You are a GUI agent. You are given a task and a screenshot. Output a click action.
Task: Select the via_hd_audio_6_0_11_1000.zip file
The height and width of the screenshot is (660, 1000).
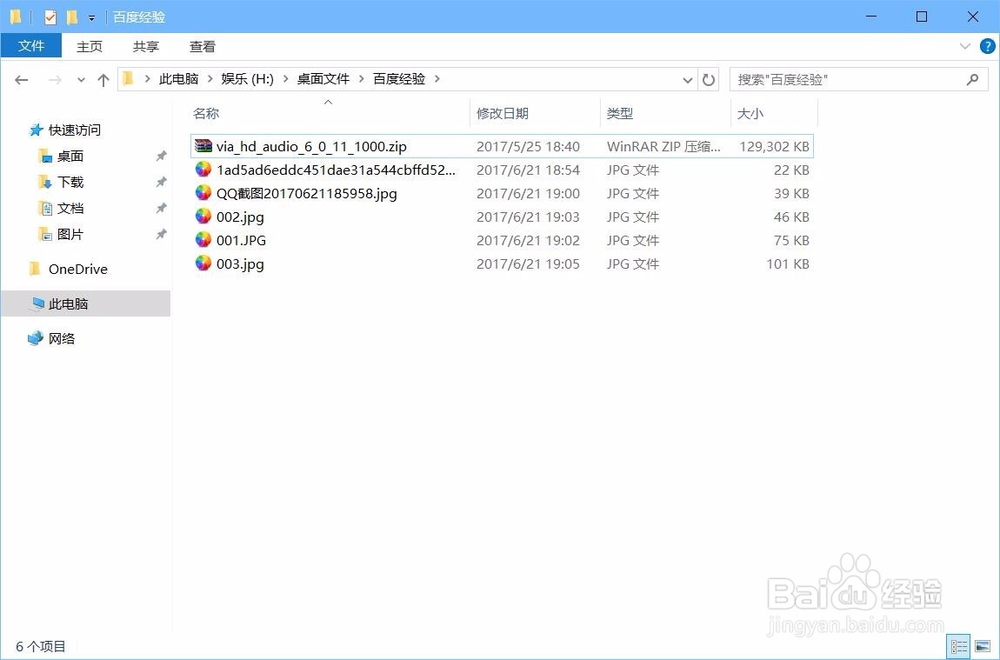[310, 146]
